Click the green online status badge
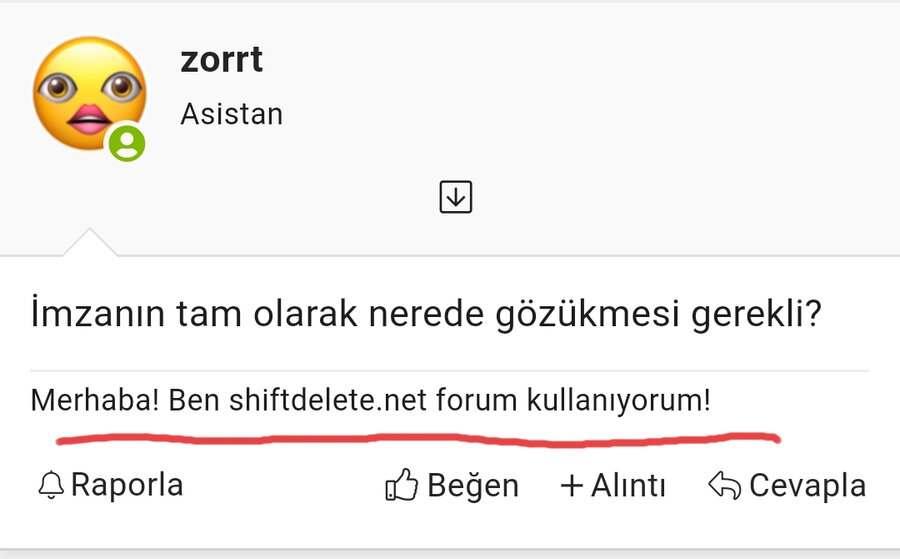Viewport: 900px width, 559px height. pyautogui.click(x=127, y=143)
